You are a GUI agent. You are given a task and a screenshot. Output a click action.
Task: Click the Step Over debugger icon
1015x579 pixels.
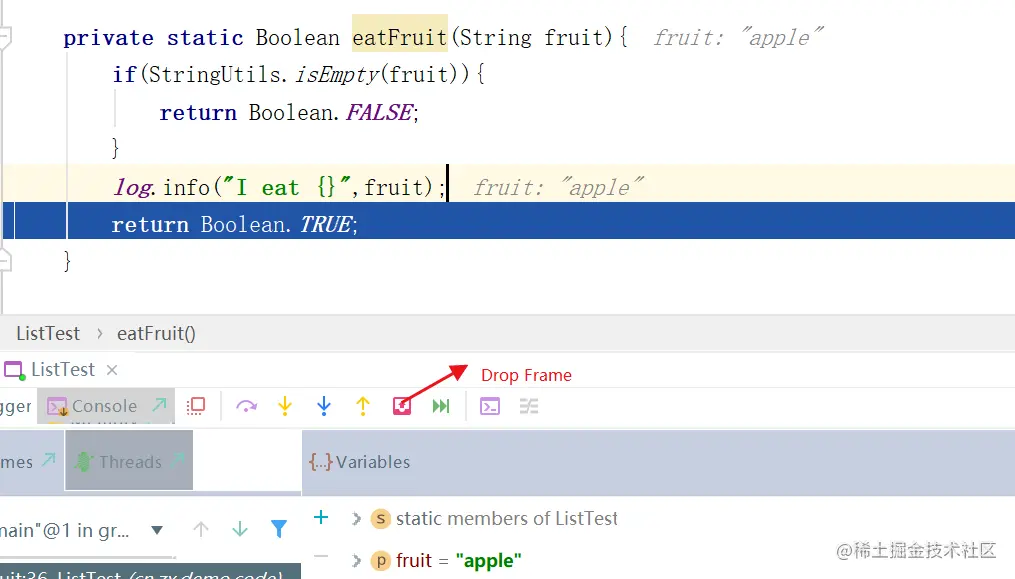247,406
